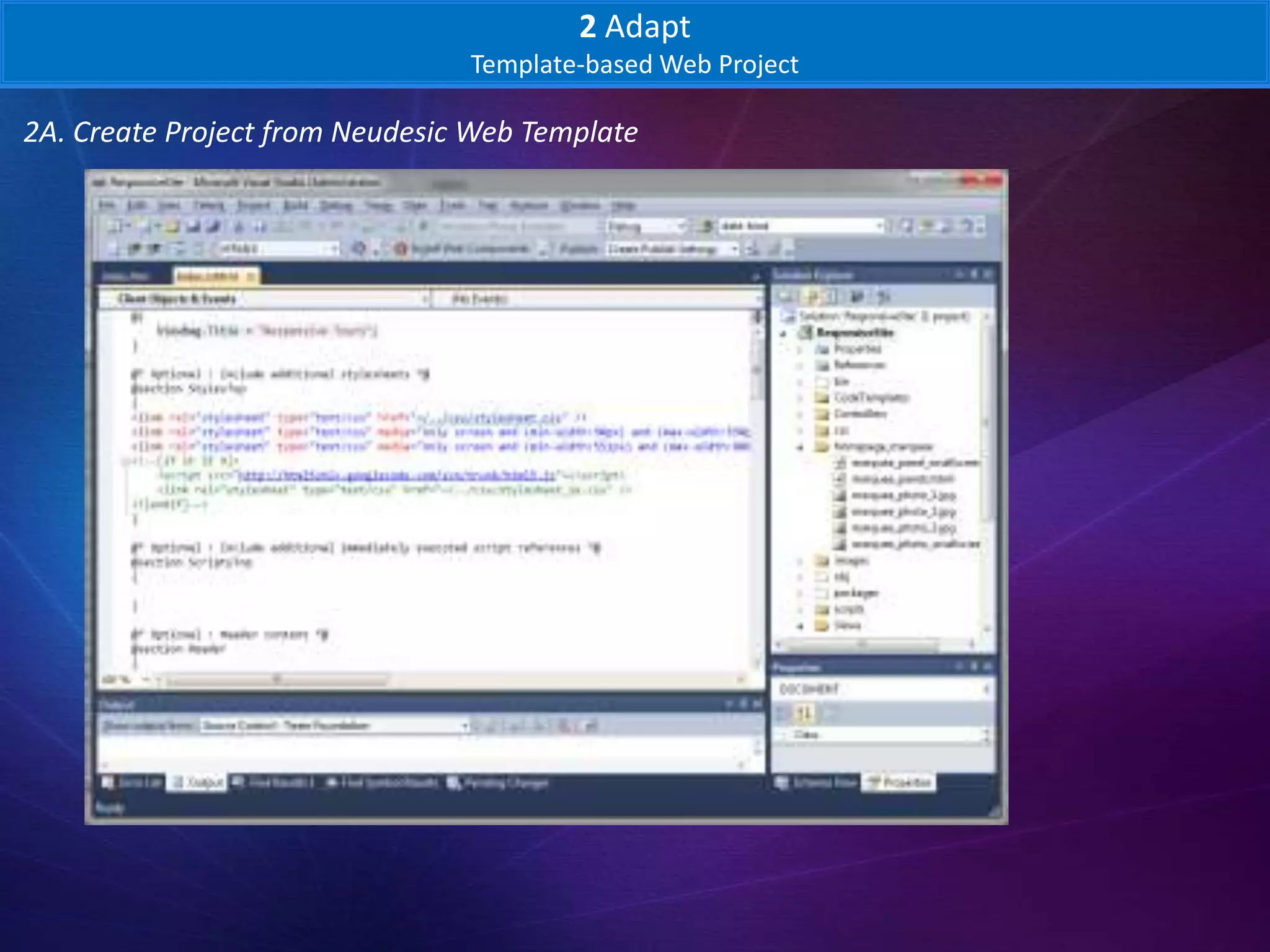Viewport: 1270px width, 952px height.
Task: Click the Alphabetical sort icon in Properties
Action: (804, 713)
